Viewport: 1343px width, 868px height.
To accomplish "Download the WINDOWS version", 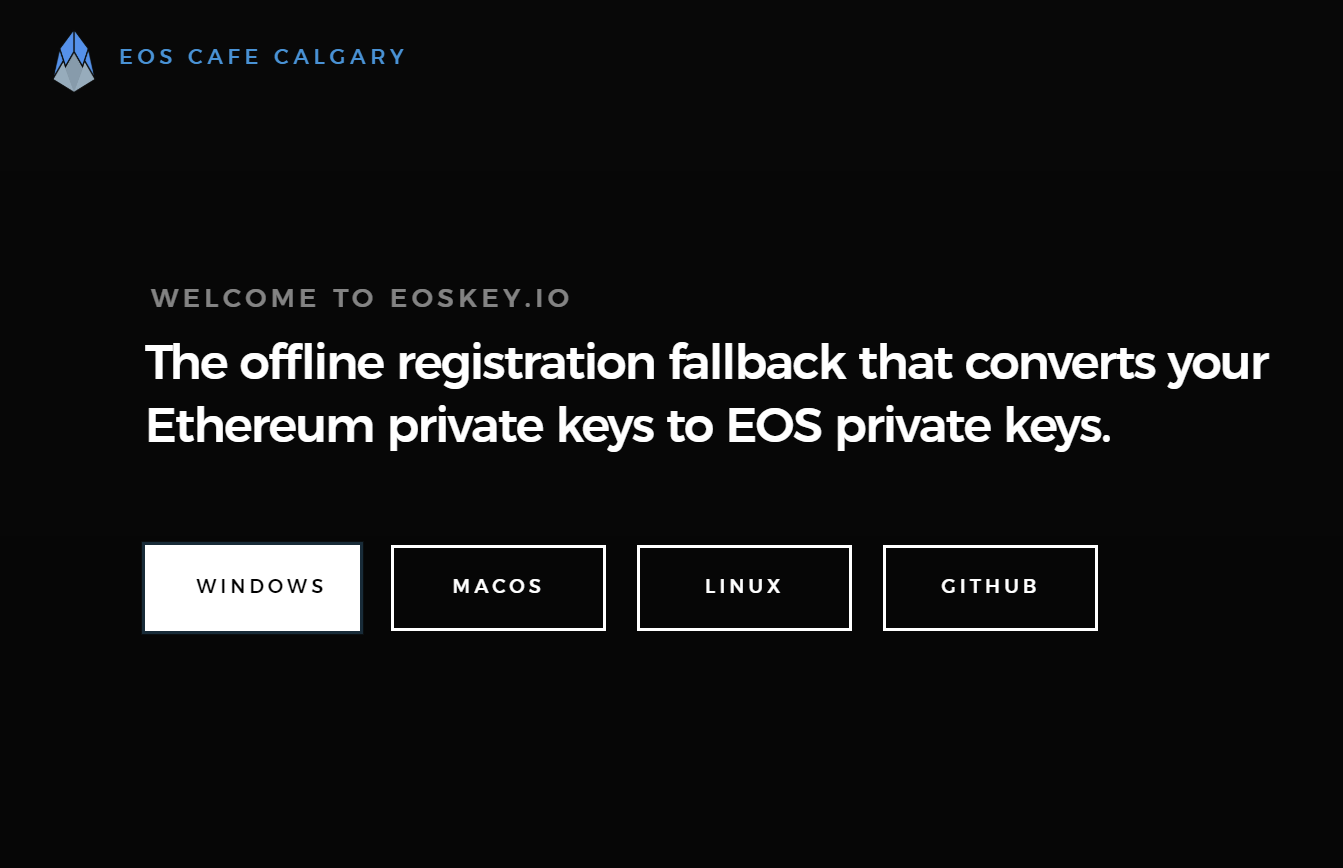I will [x=252, y=588].
